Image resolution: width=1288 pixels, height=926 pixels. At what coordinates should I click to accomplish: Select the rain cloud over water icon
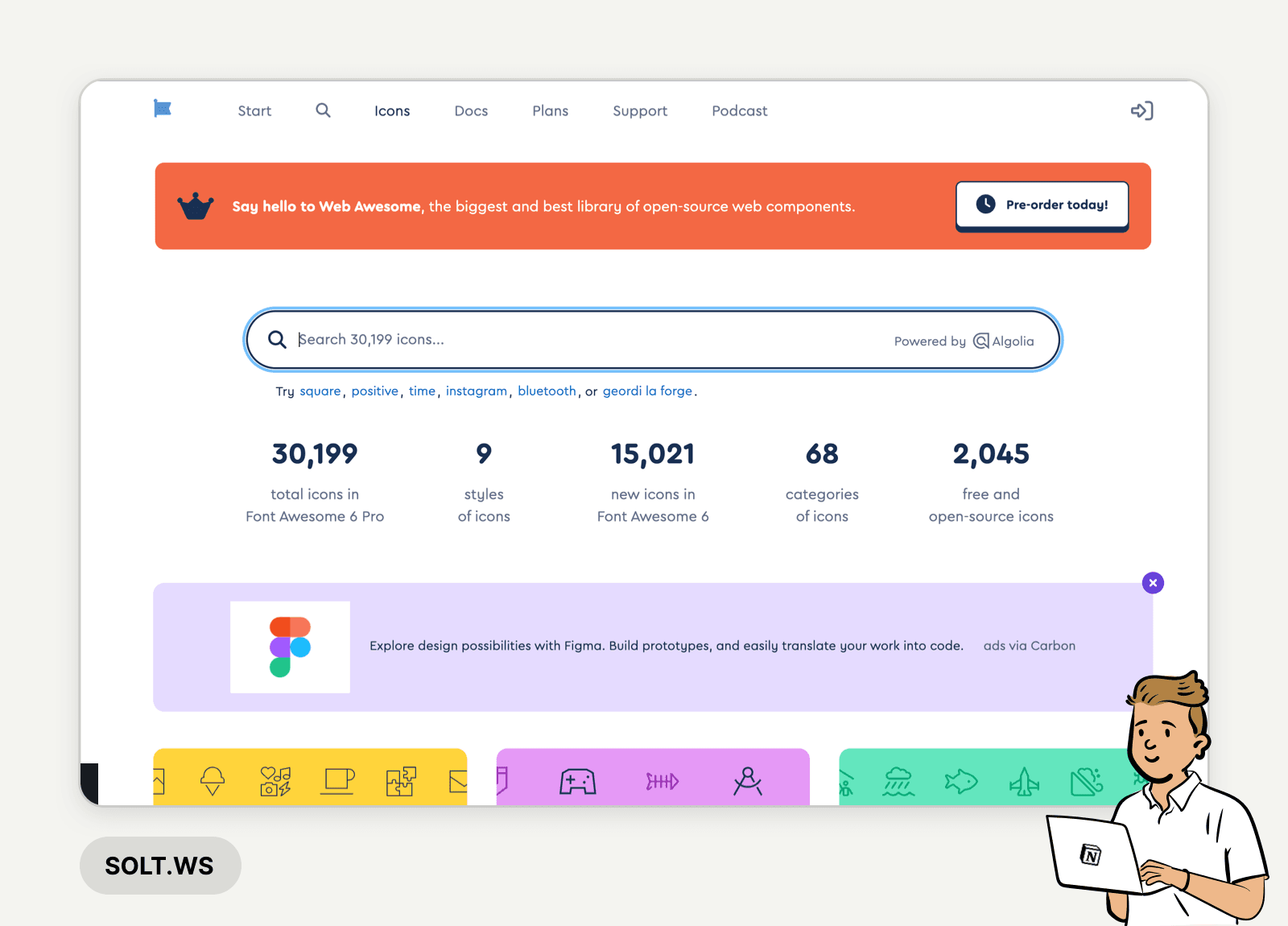tap(898, 781)
